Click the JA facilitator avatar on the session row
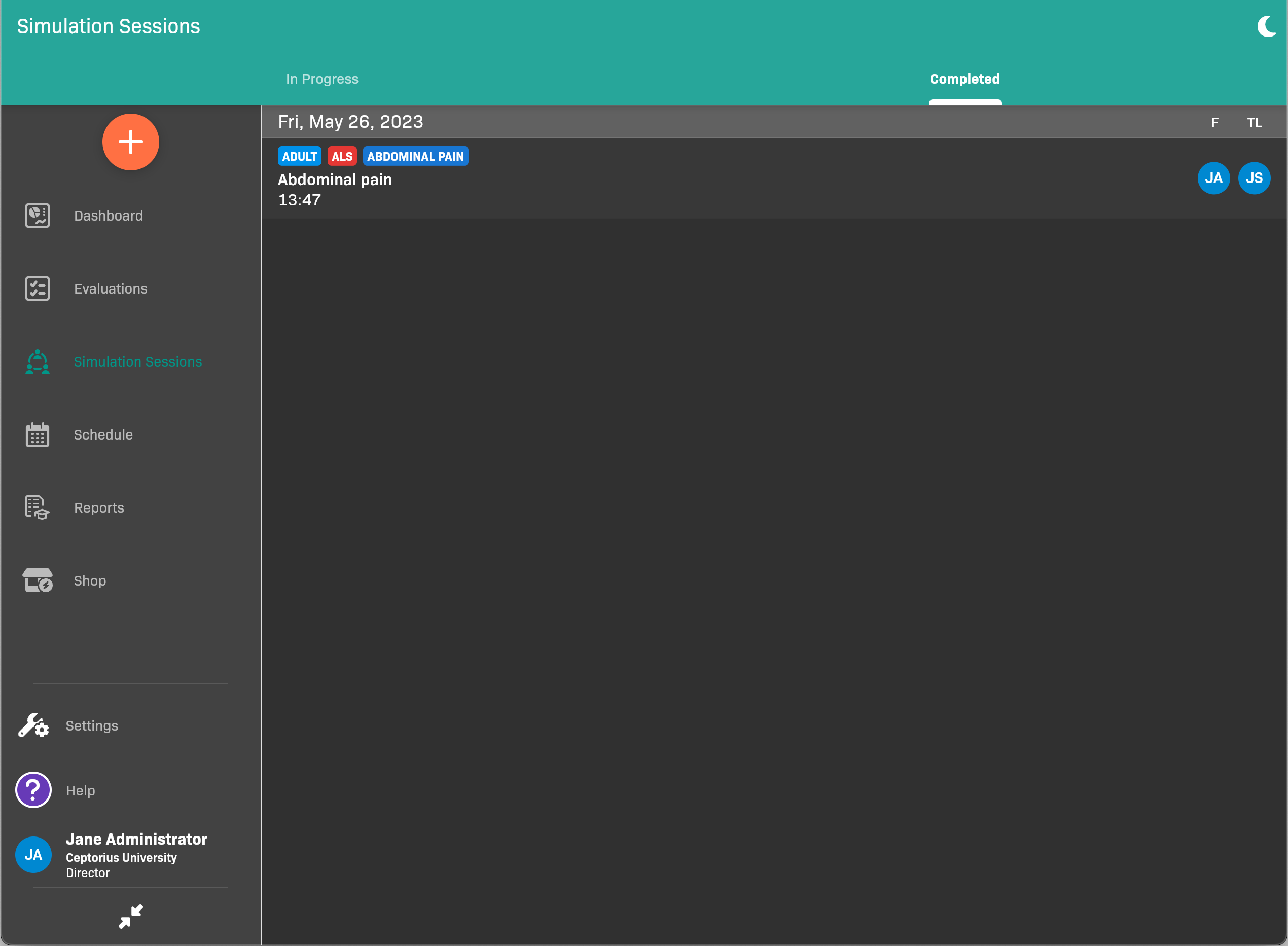This screenshot has height=946, width=1288. (1213, 178)
